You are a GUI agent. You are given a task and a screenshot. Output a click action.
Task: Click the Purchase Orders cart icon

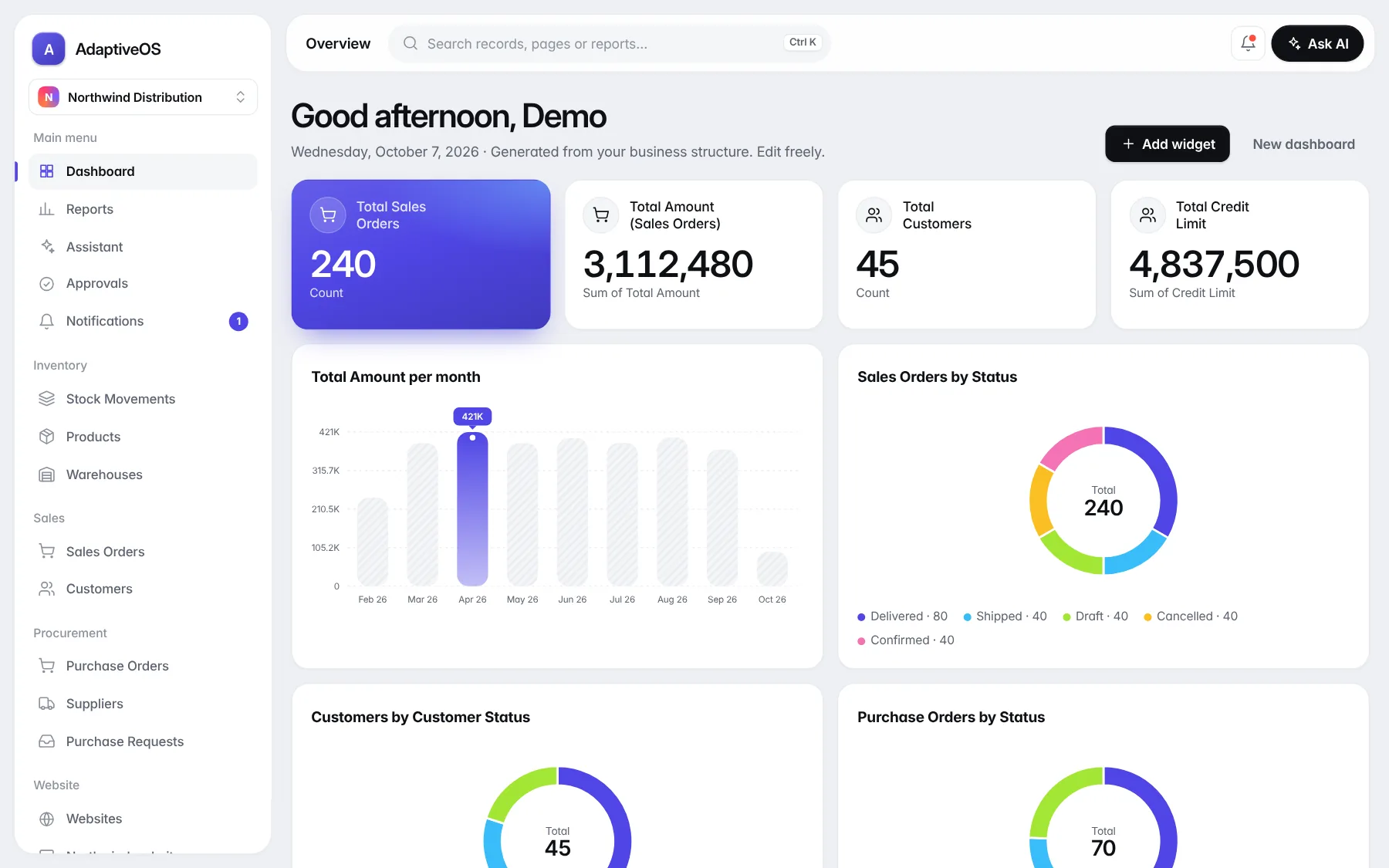point(46,666)
